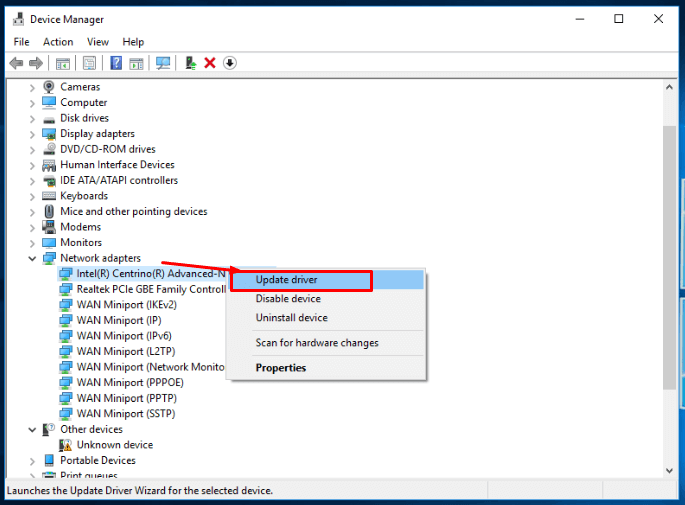Click the red X uninstall device icon
This screenshot has width=685, height=505.
[x=210, y=63]
